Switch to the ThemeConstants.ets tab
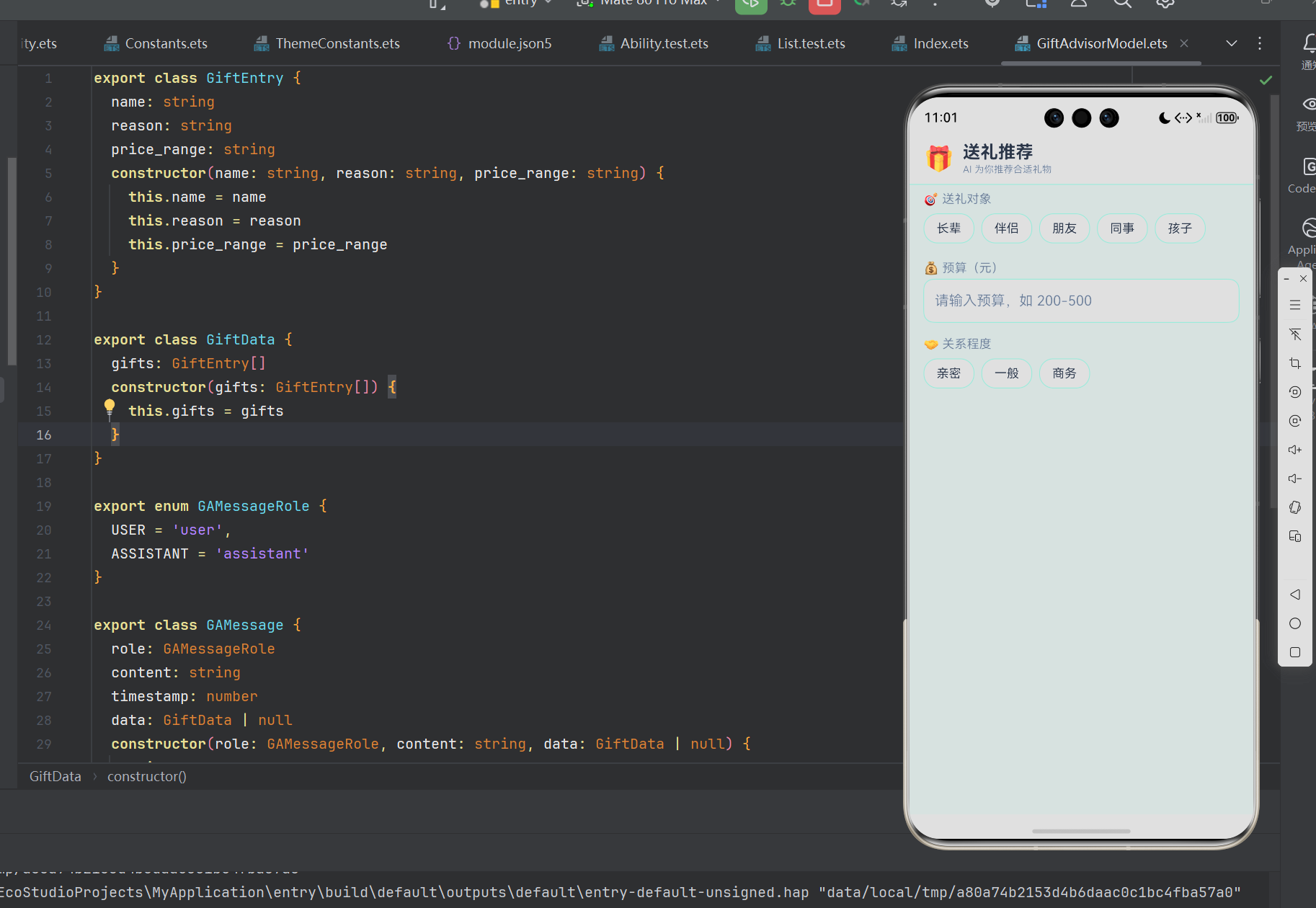1316x908 pixels. (x=326, y=43)
